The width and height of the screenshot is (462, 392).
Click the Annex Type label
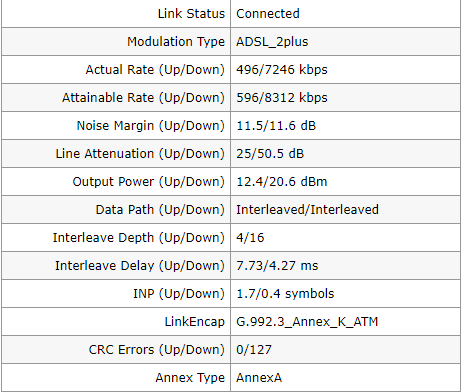click(190, 378)
